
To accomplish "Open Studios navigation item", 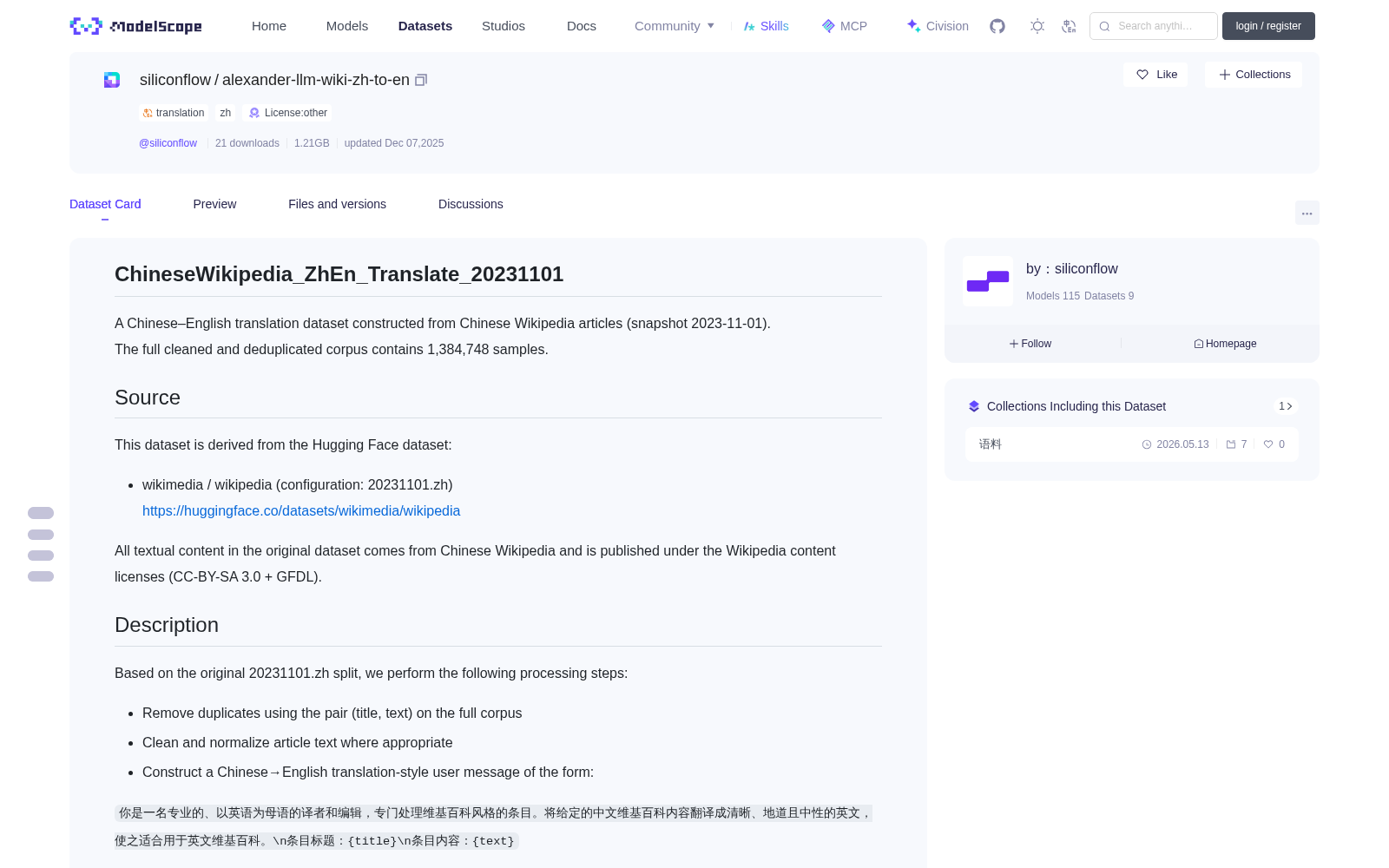I will (x=504, y=26).
